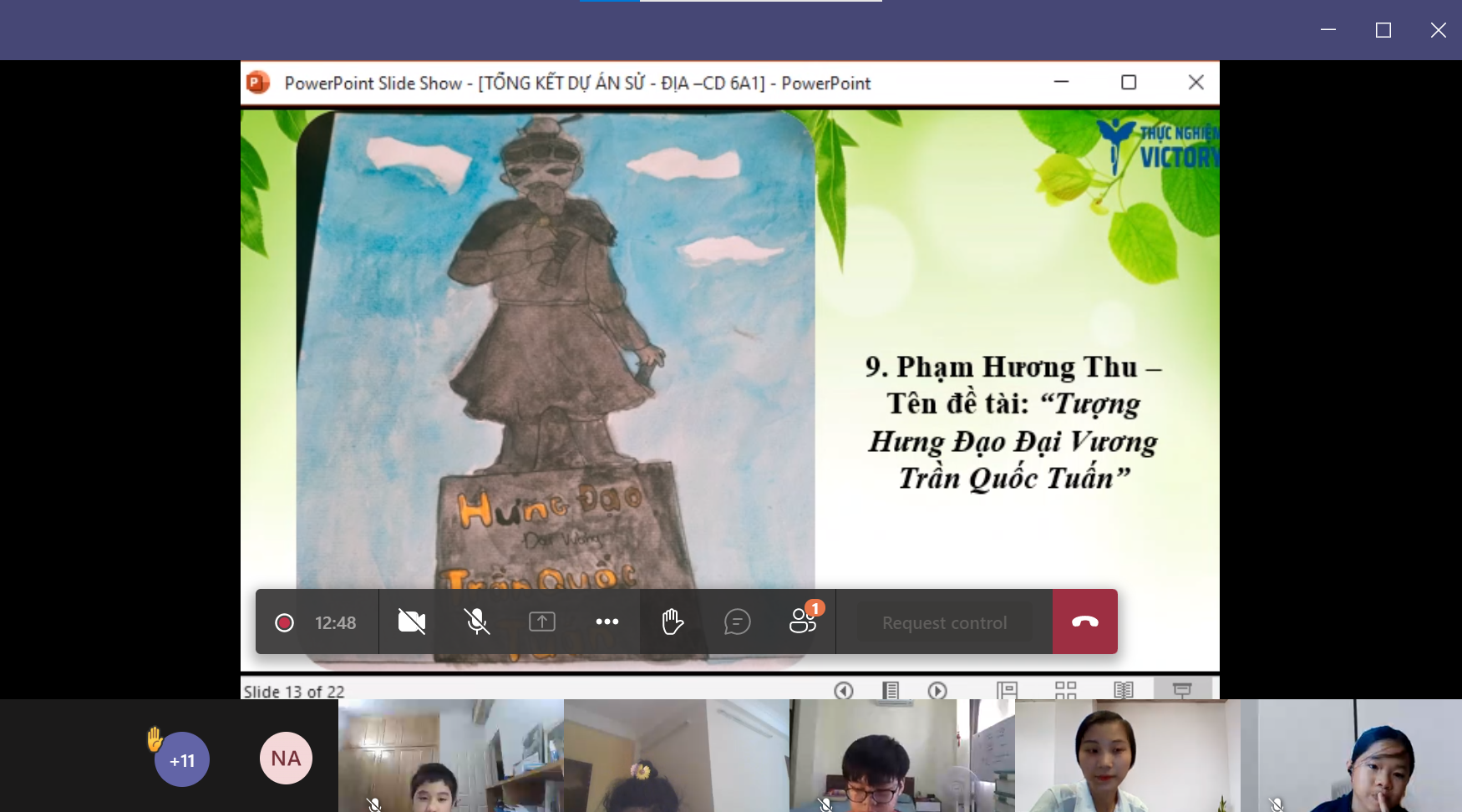Open more actions ellipsis menu

coord(607,622)
